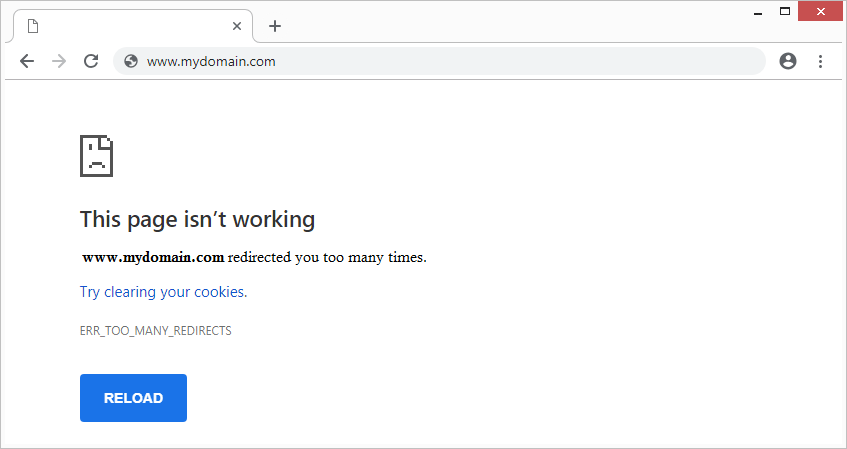Click the forward navigation arrow

click(x=58, y=61)
